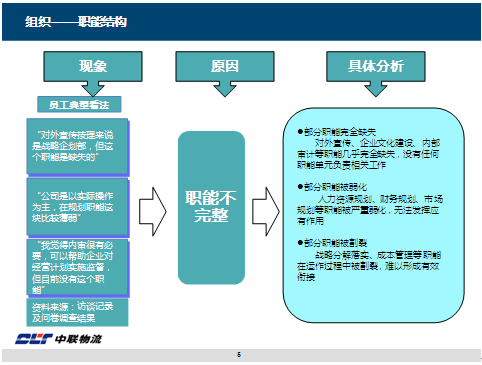Select the quote box starting 公司是以实际操作为主

click(78, 207)
